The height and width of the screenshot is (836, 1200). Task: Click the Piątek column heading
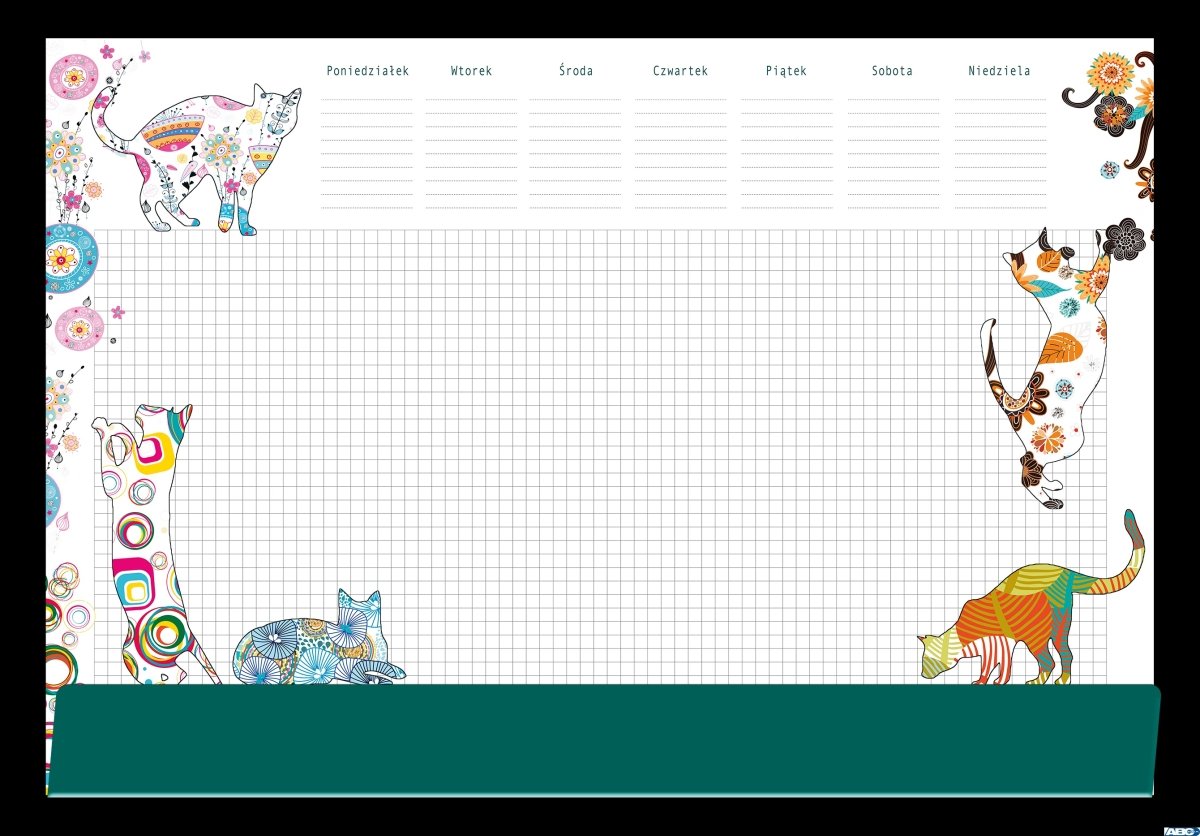click(786, 71)
